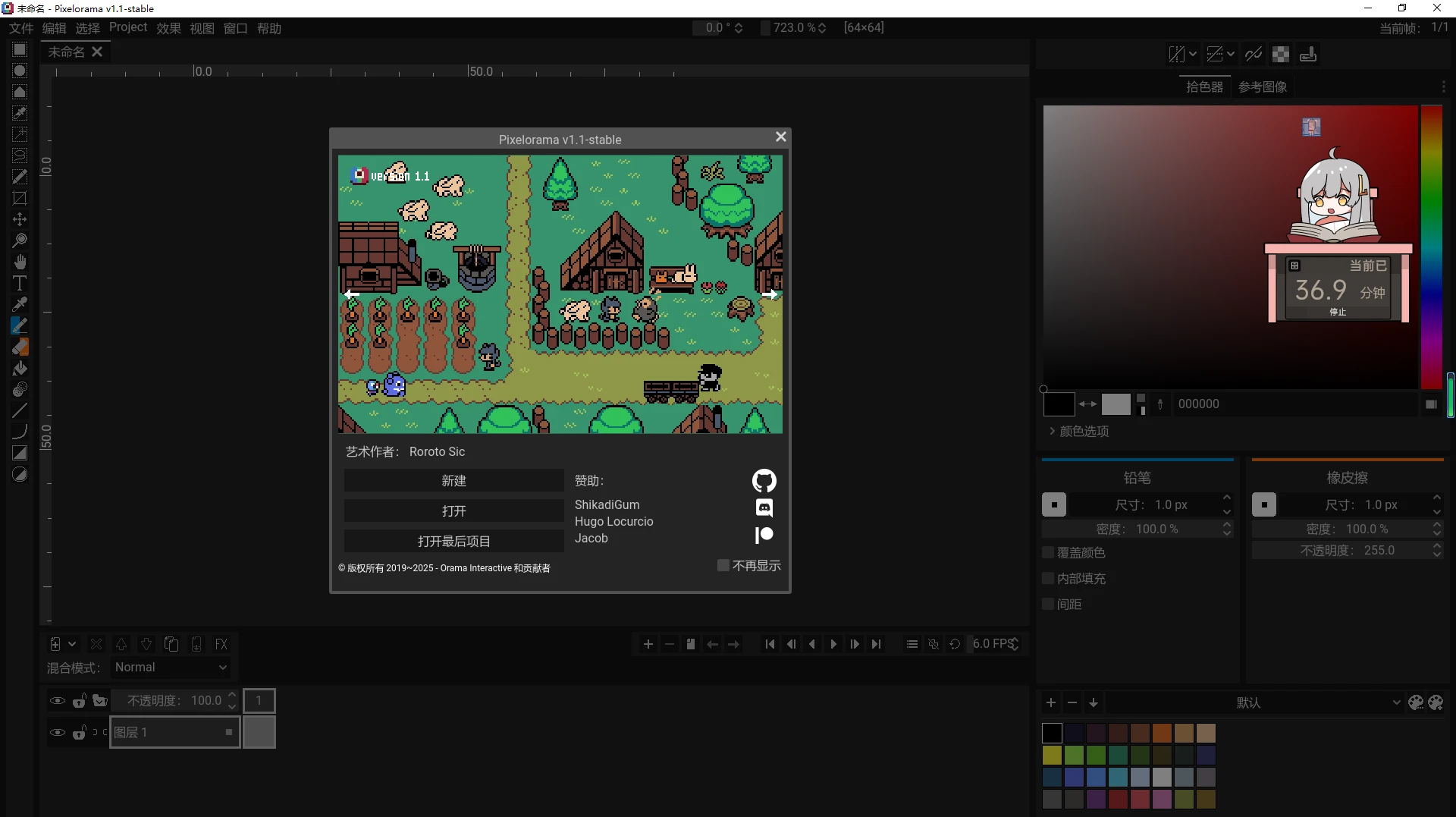The image size is (1456, 817).
Task: Toggle alpha lock checkerboard button
Action: point(1281,54)
